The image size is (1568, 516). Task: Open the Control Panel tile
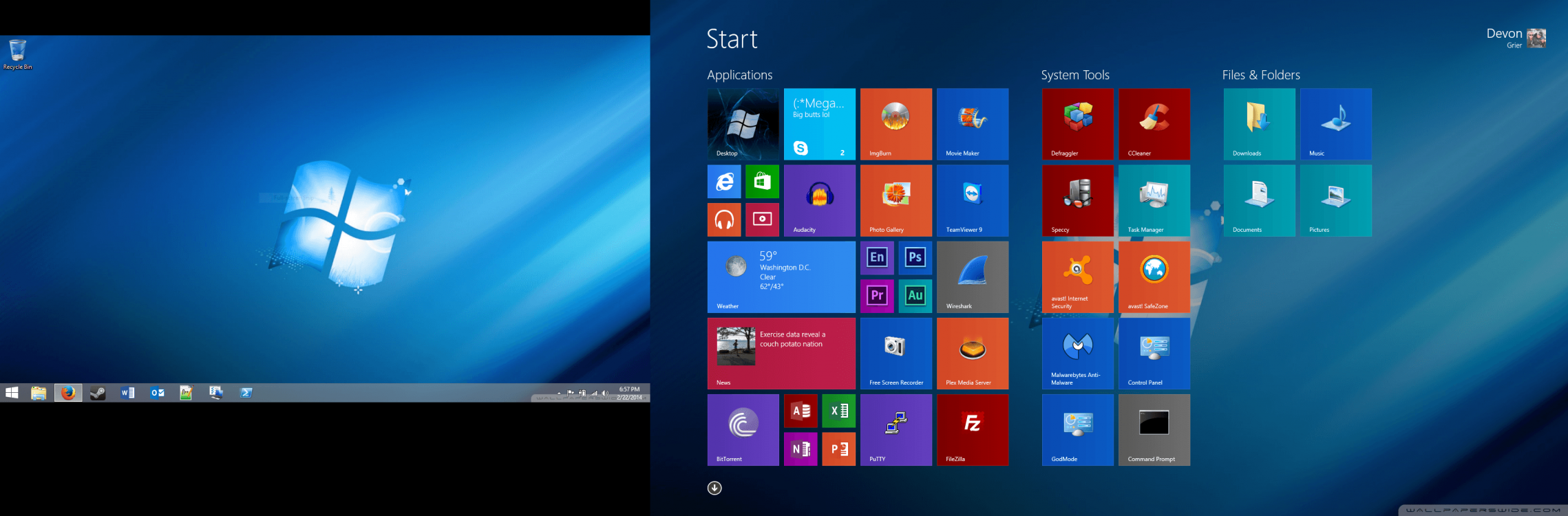1154,354
